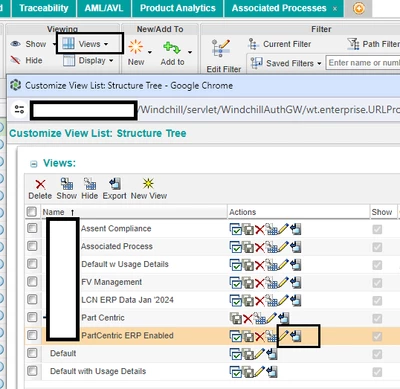Click the red X delete icon for Part Centric

click(248, 319)
